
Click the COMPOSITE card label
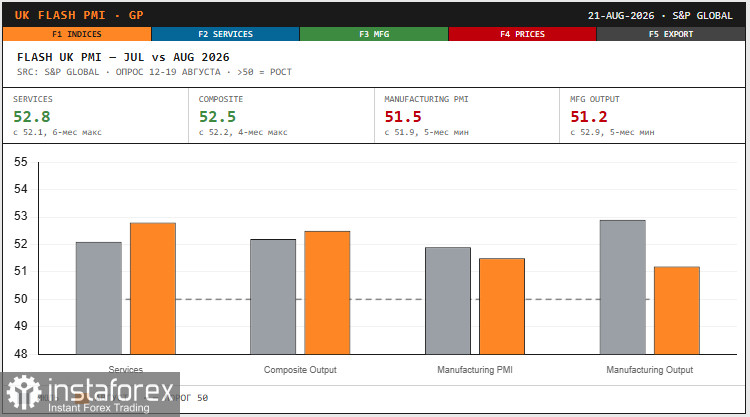221,99
